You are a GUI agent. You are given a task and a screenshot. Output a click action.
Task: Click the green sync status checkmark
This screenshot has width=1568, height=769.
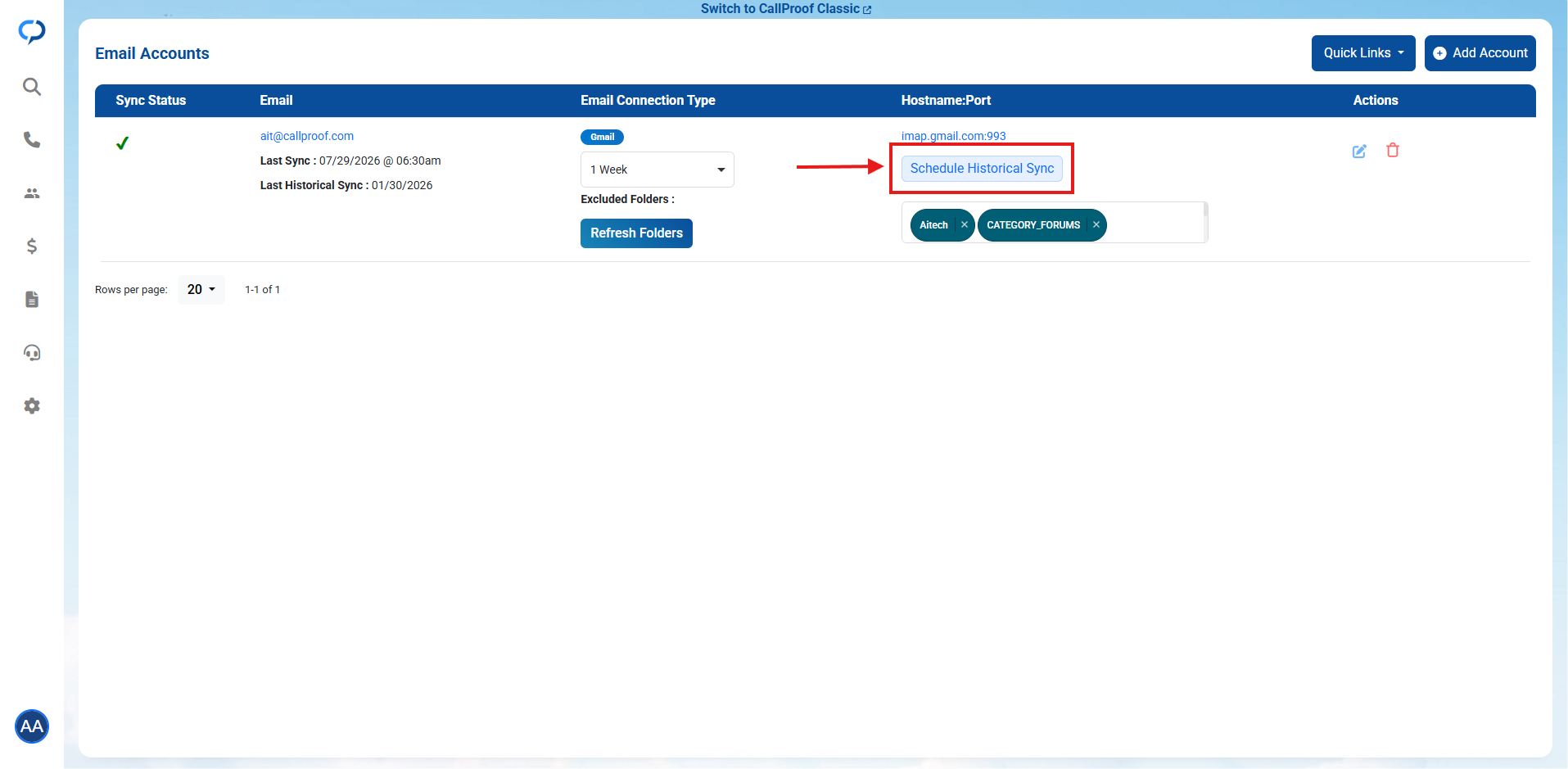click(x=122, y=143)
